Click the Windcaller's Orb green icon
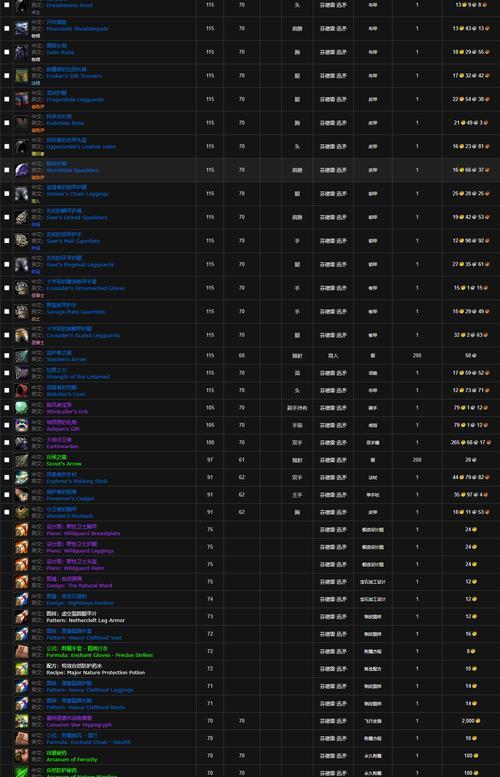 click(21, 407)
